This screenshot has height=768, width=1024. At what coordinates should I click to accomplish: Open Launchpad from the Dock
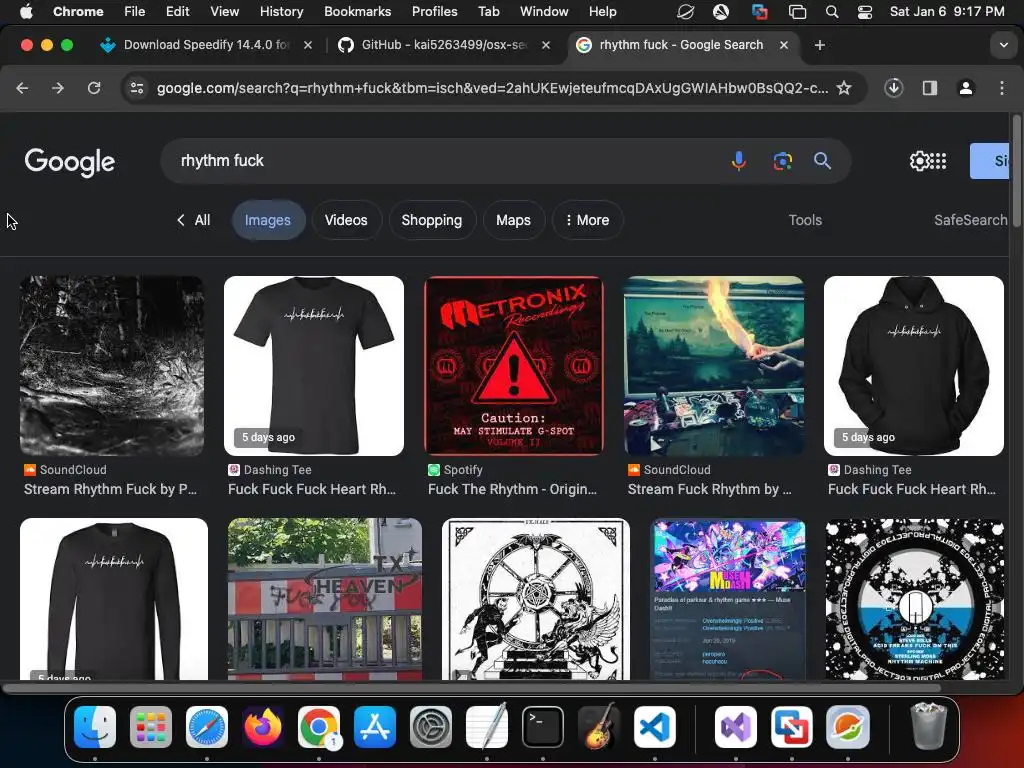[151, 727]
